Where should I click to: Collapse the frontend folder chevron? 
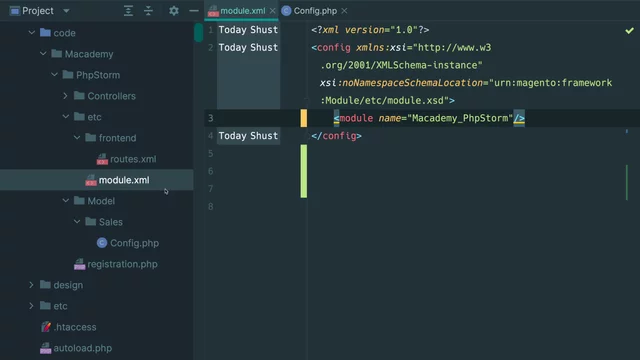(x=77, y=138)
